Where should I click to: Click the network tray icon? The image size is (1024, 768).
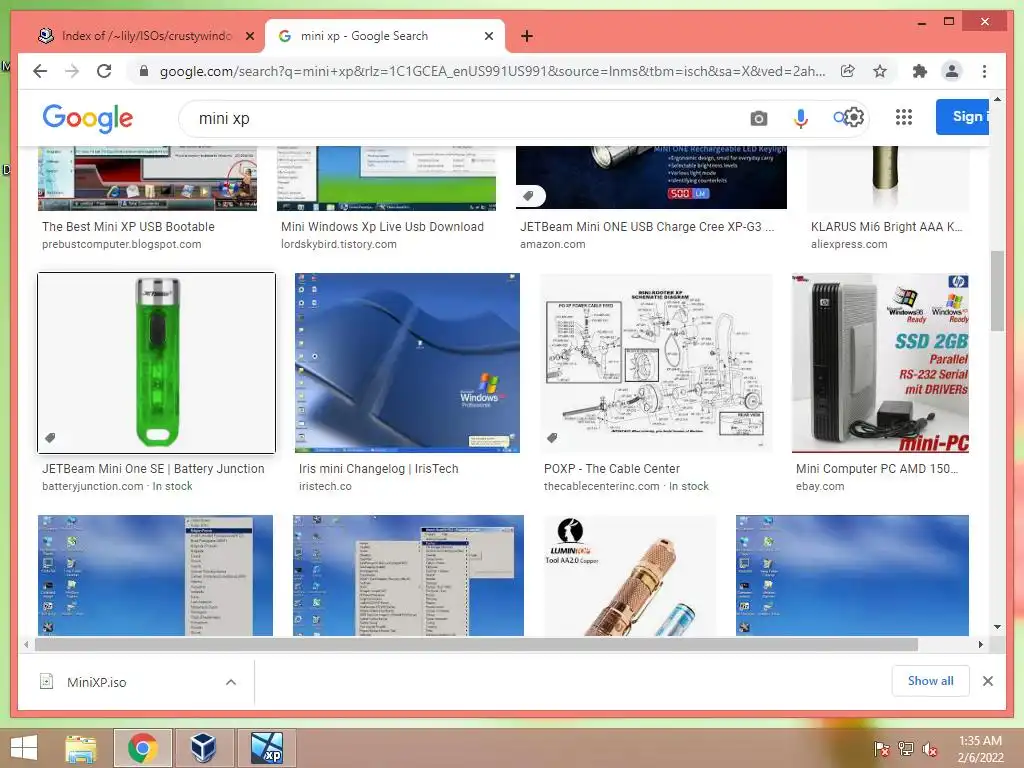point(906,748)
